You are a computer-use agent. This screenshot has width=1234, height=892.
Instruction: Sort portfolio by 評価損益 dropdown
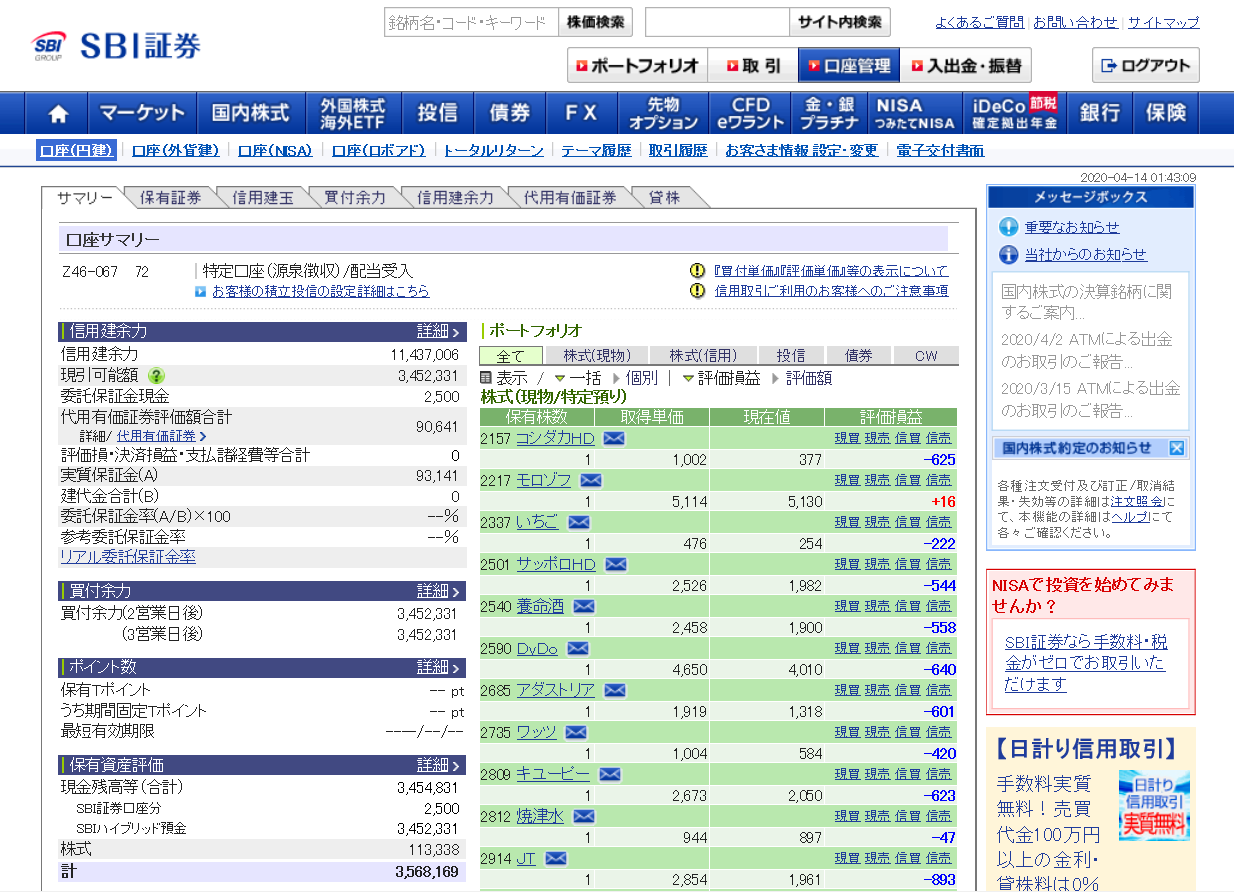(x=721, y=379)
